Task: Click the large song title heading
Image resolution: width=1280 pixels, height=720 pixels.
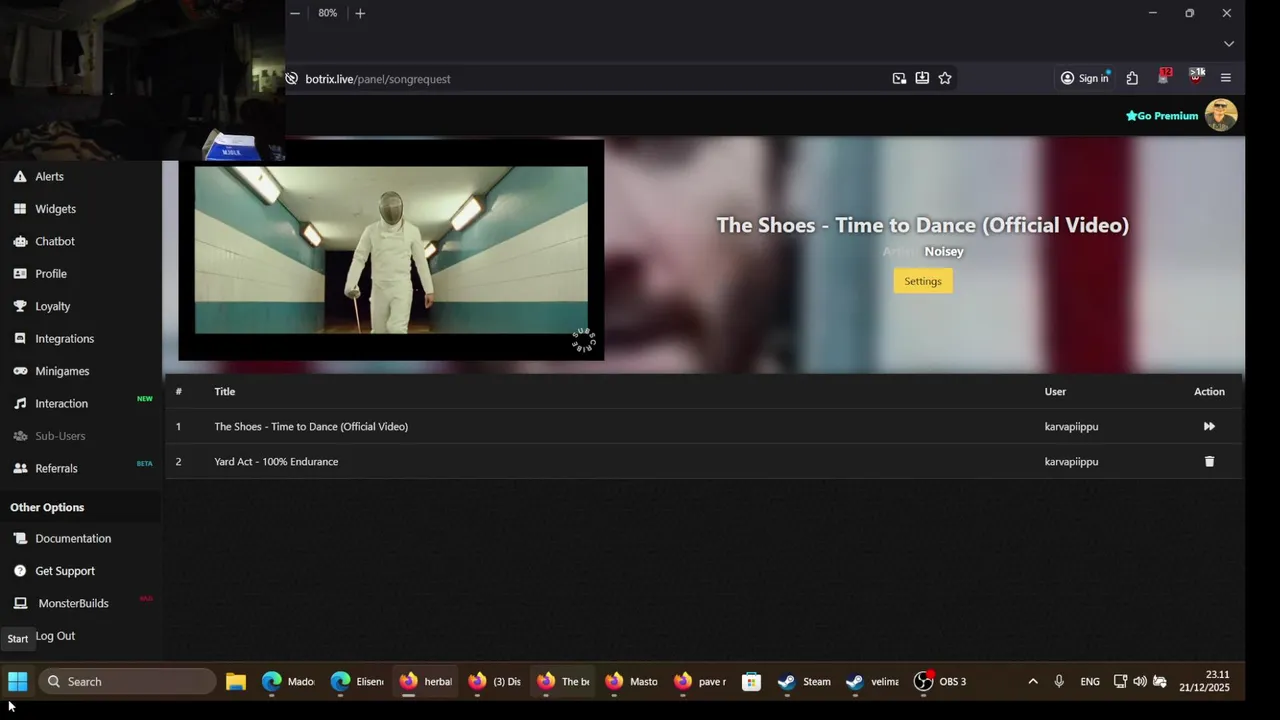Action: 922,225
